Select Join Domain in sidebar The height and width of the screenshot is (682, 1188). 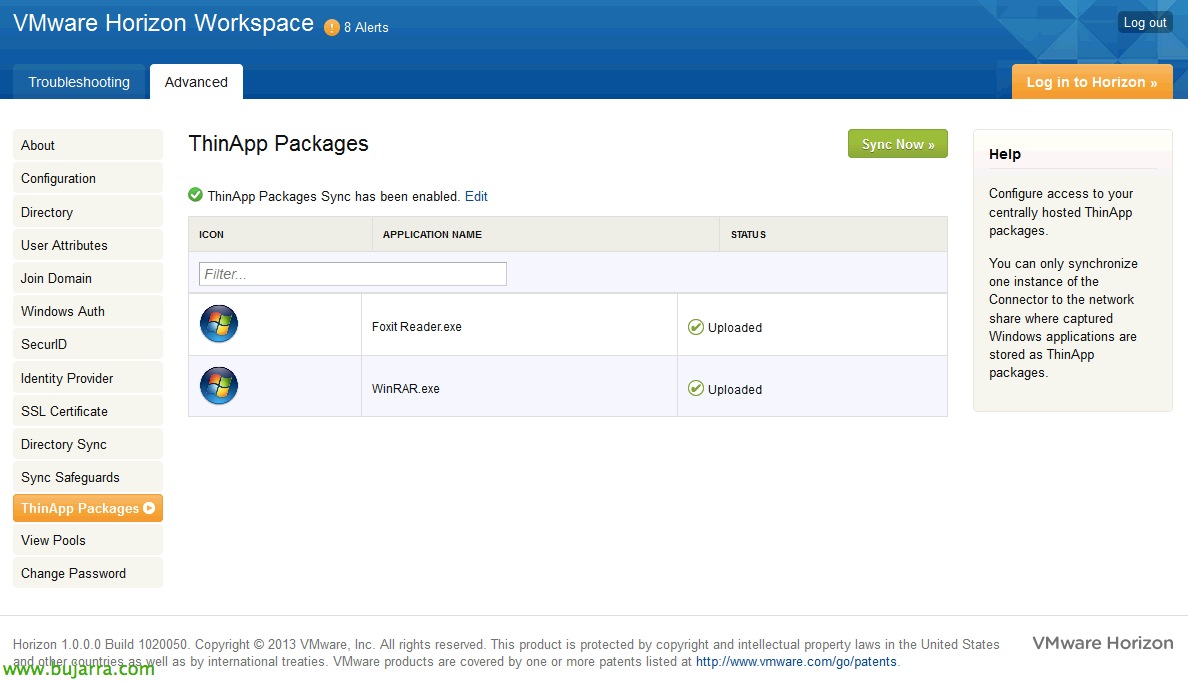(x=88, y=278)
